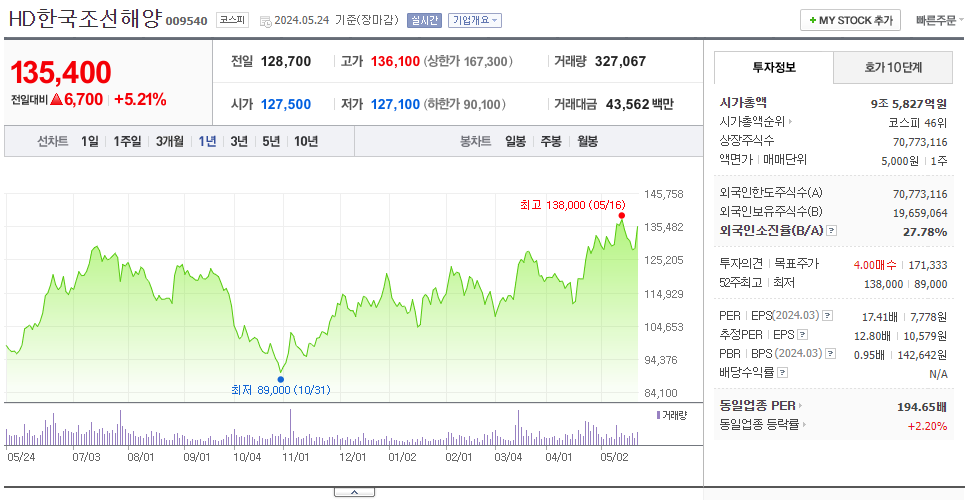Image resolution: width=968 pixels, height=500 pixels.
Task: Click the 코스피 market badge
Action: click(x=232, y=20)
